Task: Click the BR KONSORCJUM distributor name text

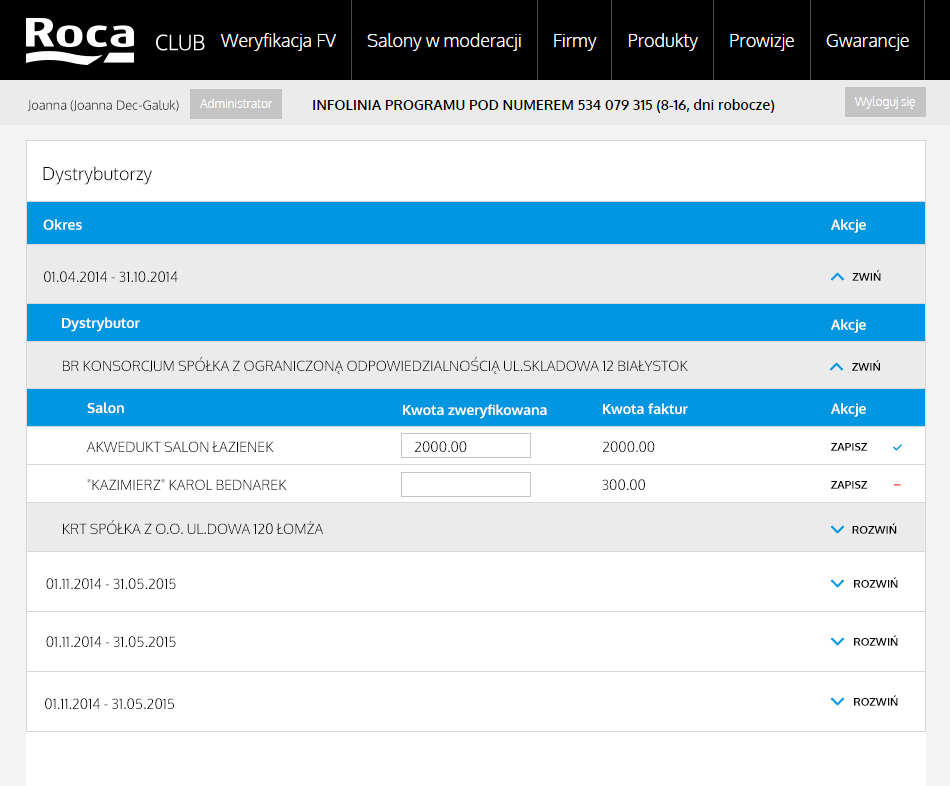Action: [375, 366]
